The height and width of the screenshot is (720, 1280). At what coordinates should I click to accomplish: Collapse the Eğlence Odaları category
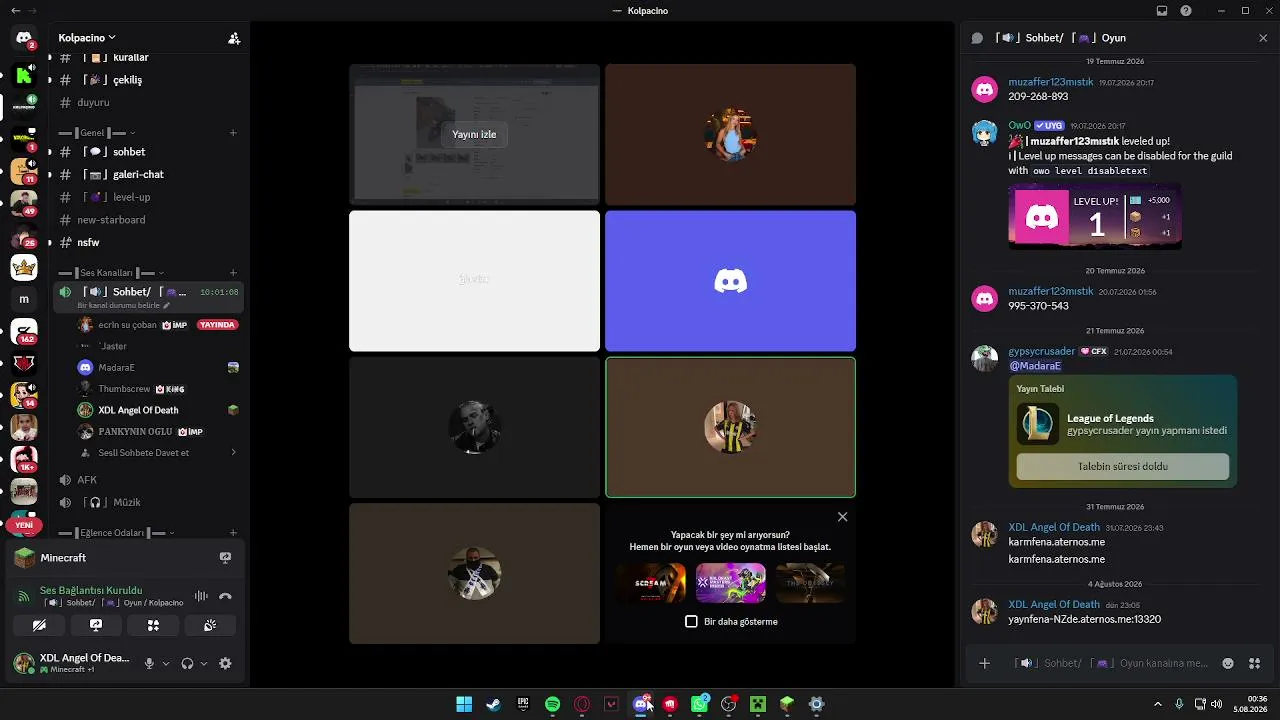pos(117,533)
